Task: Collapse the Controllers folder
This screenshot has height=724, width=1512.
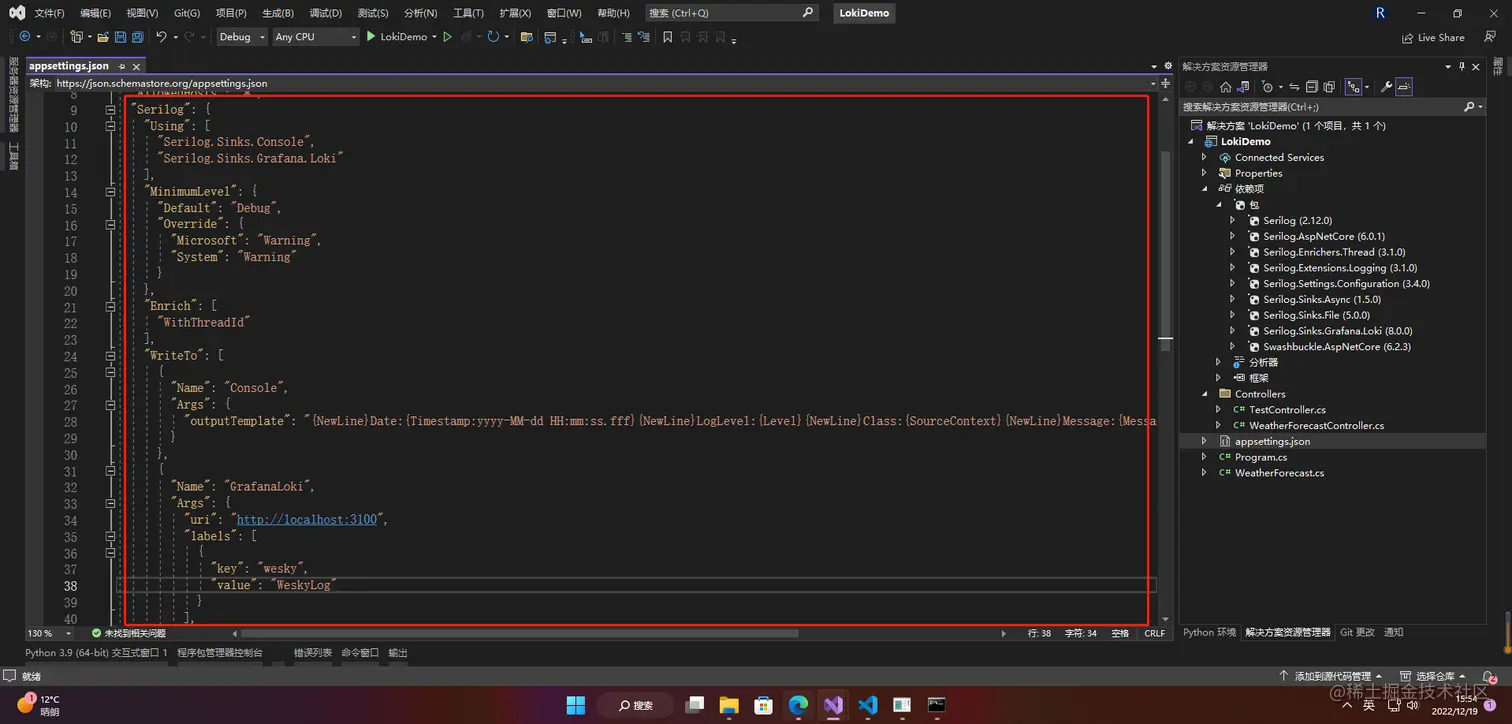Action: [1204, 394]
